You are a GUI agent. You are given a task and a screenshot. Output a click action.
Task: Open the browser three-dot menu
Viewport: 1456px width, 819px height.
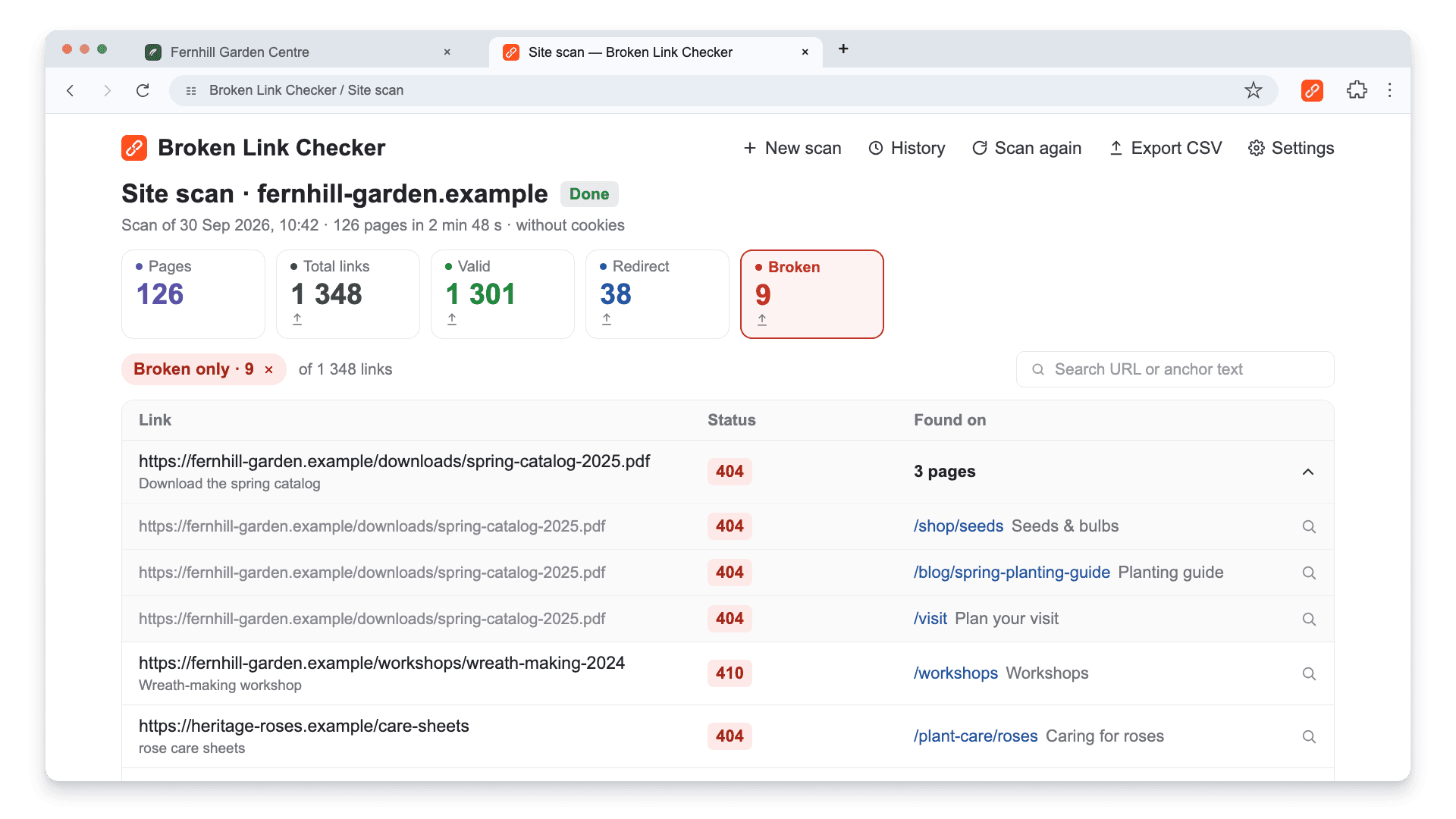[x=1390, y=90]
